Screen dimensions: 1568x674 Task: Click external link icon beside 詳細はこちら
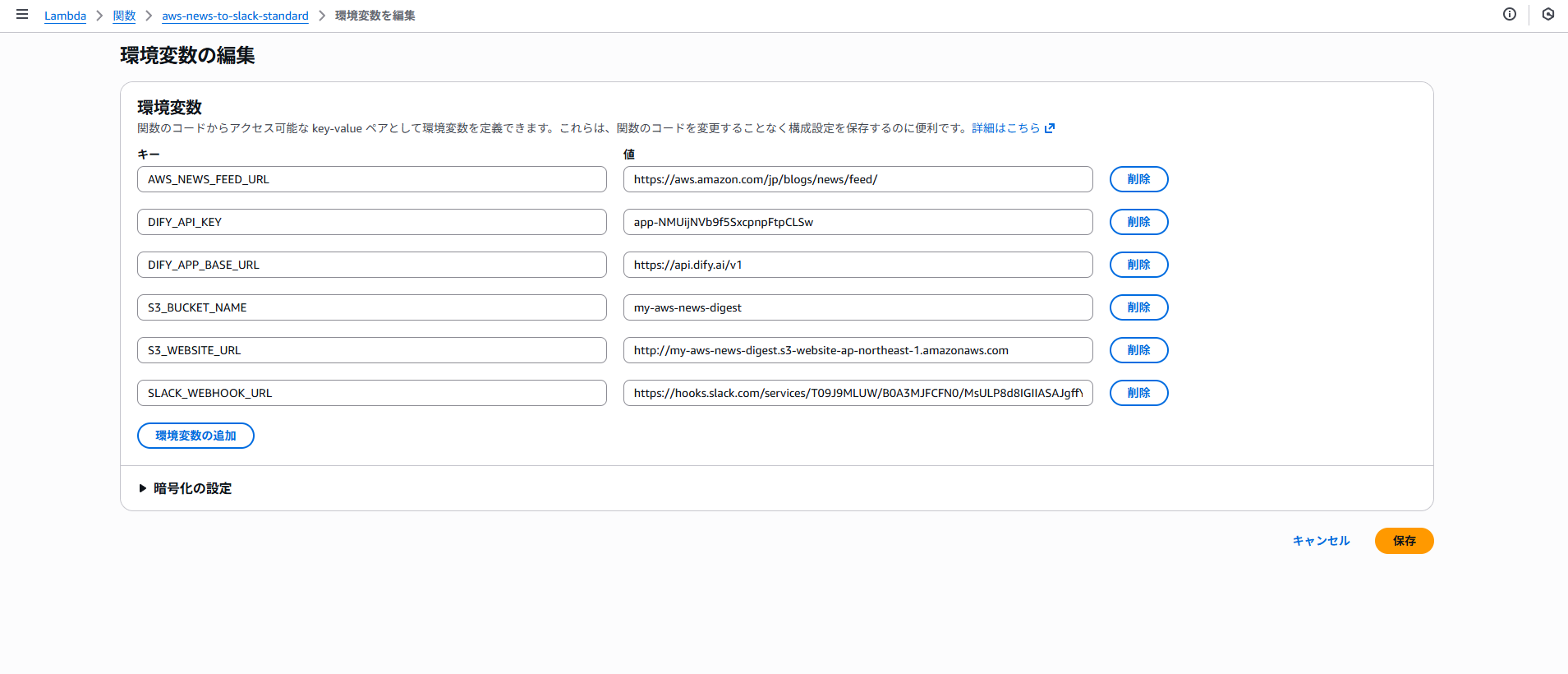pyautogui.click(x=1049, y=128)
